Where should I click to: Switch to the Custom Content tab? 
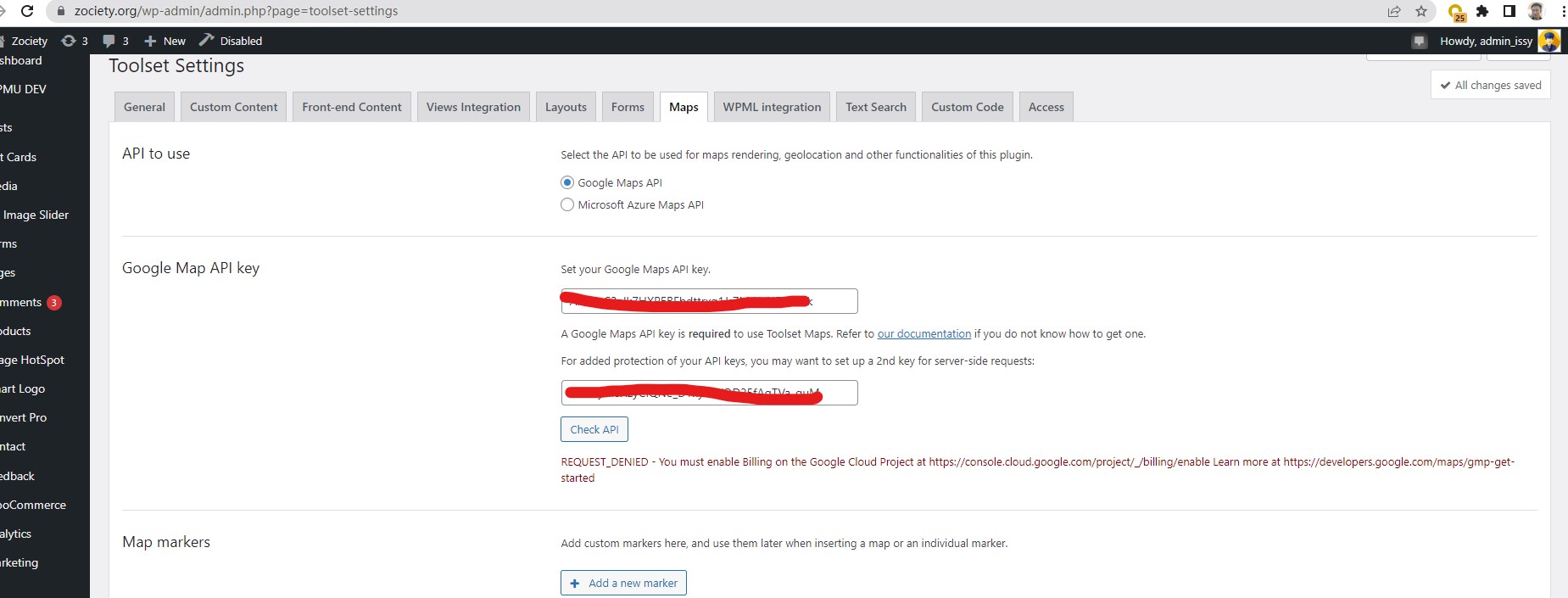pyautogui.click(x=233, y=107)
